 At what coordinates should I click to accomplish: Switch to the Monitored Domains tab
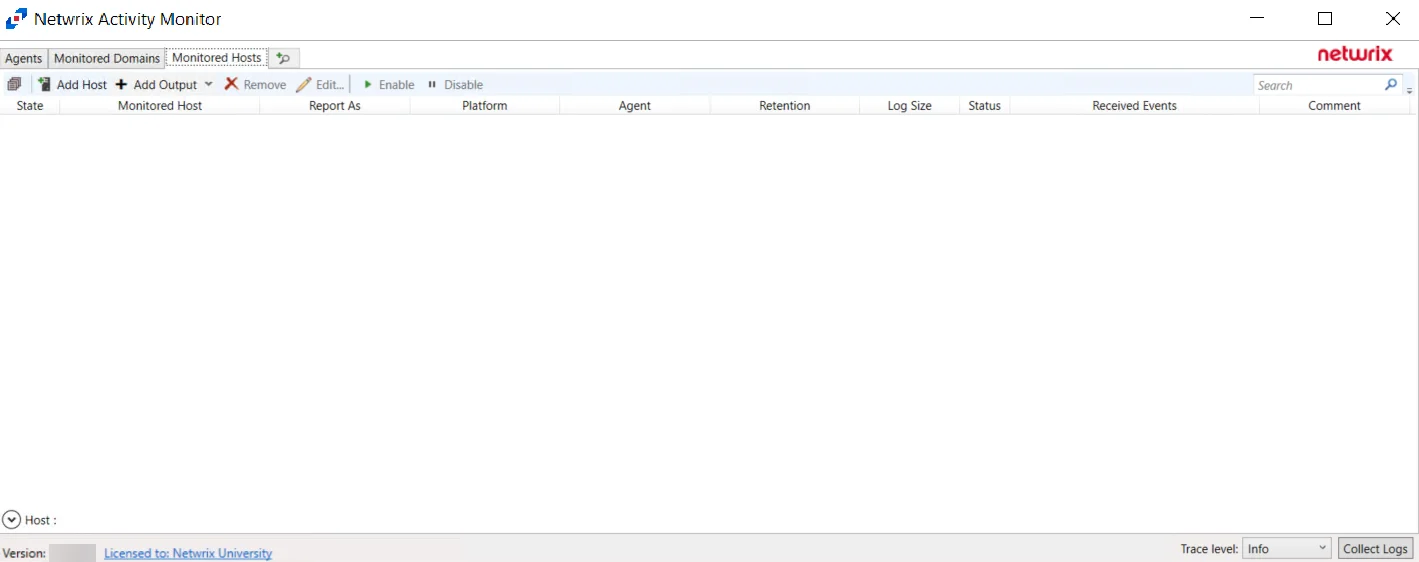point(107,58)
